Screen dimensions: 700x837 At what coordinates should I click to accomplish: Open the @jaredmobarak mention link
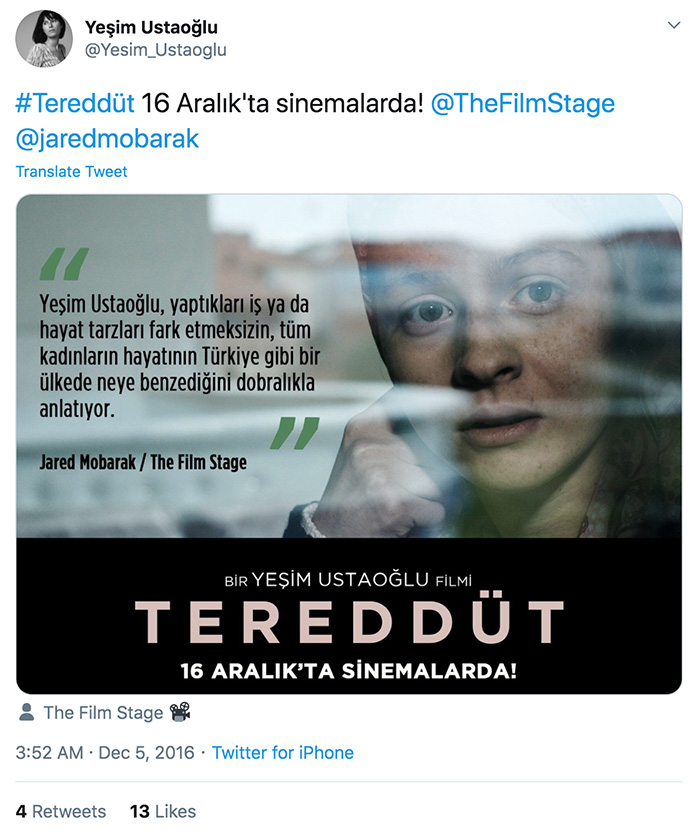pos(107,139)
